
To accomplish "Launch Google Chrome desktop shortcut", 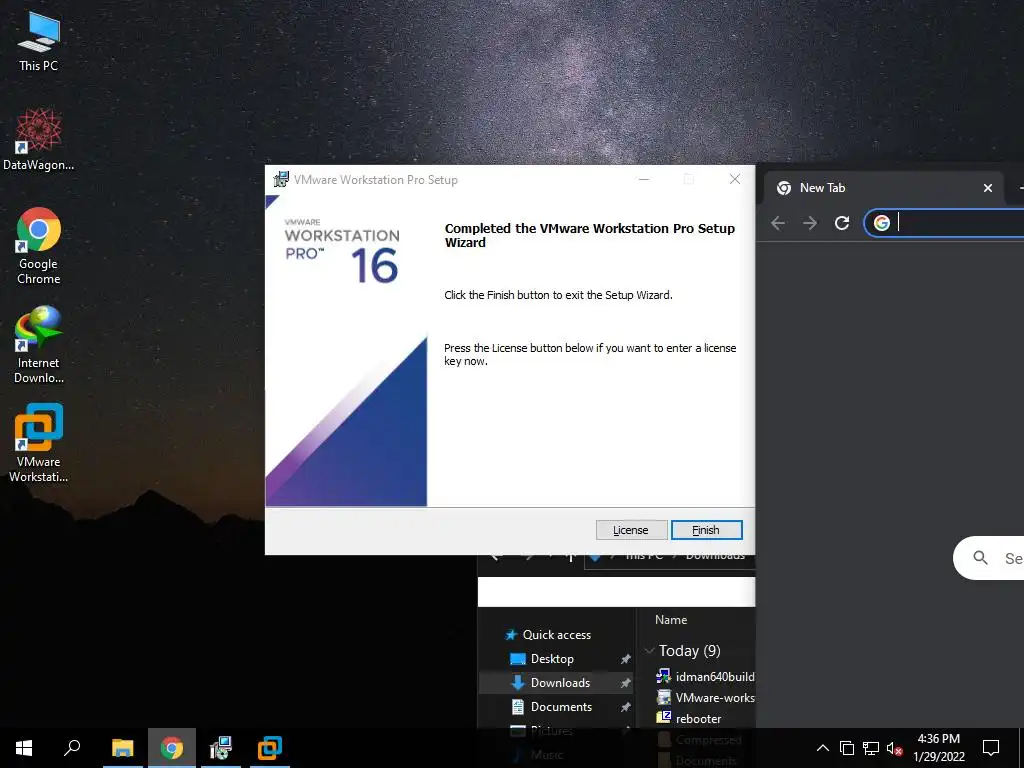I will click(x=39, y=246).
